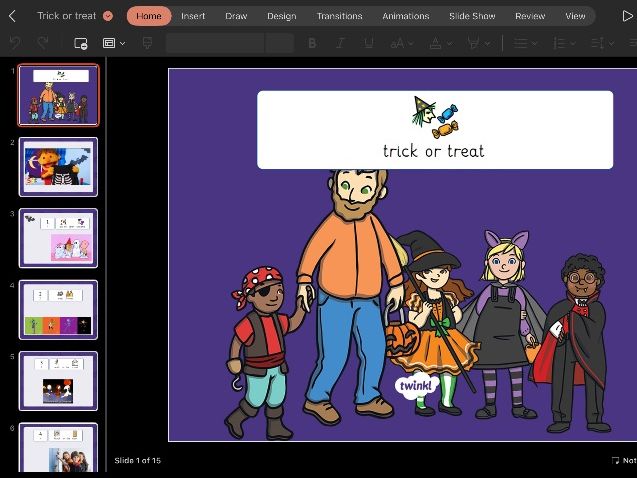Select slide 2 thumbnail with puppet photo
The image size is (637, 478).
(58, 167)
